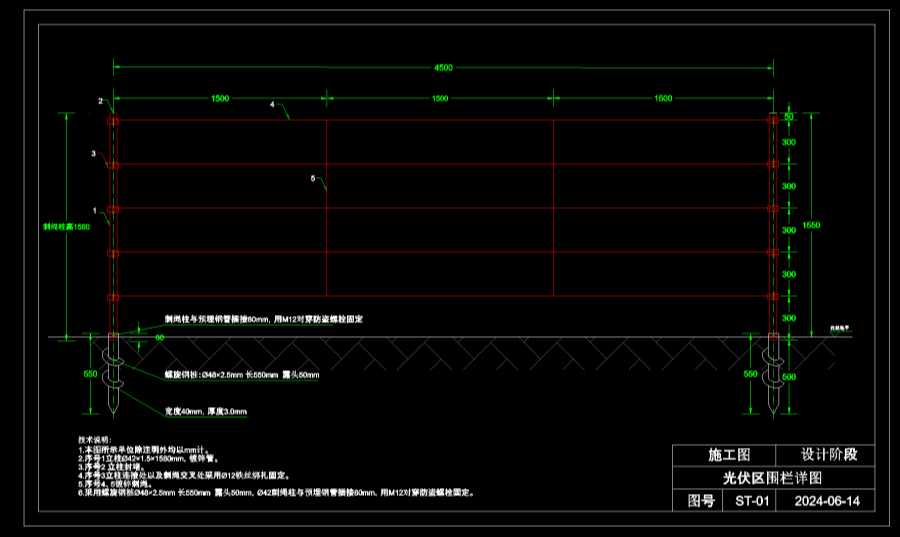The height and width of the screenshot is (537, 900).
Task: Select the 螺旋钢桩 Ø48×2.5mm annotation text
Action: pyautogui.click(x=241, y=375)
